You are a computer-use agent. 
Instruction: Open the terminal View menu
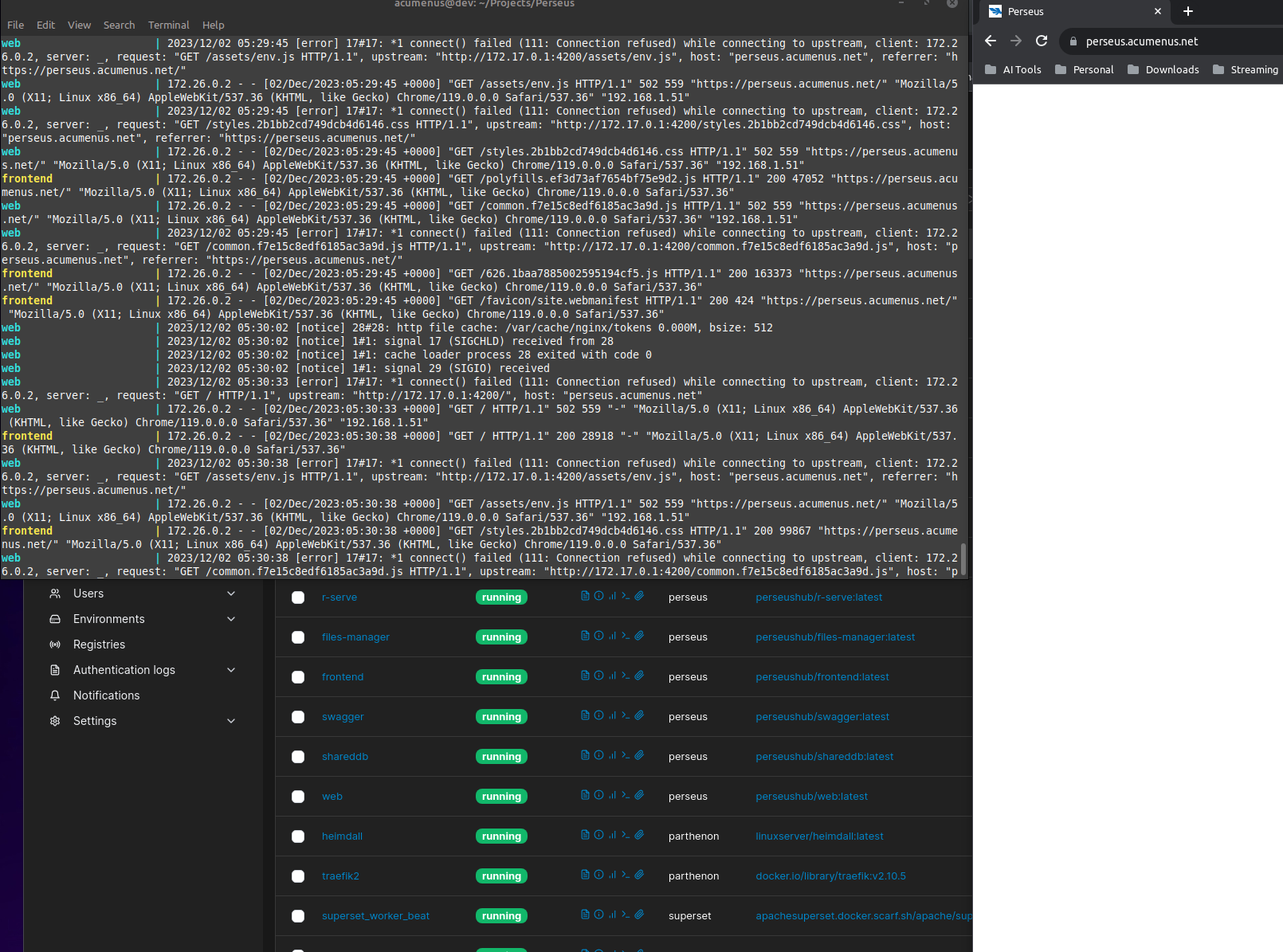coord(79,25)
